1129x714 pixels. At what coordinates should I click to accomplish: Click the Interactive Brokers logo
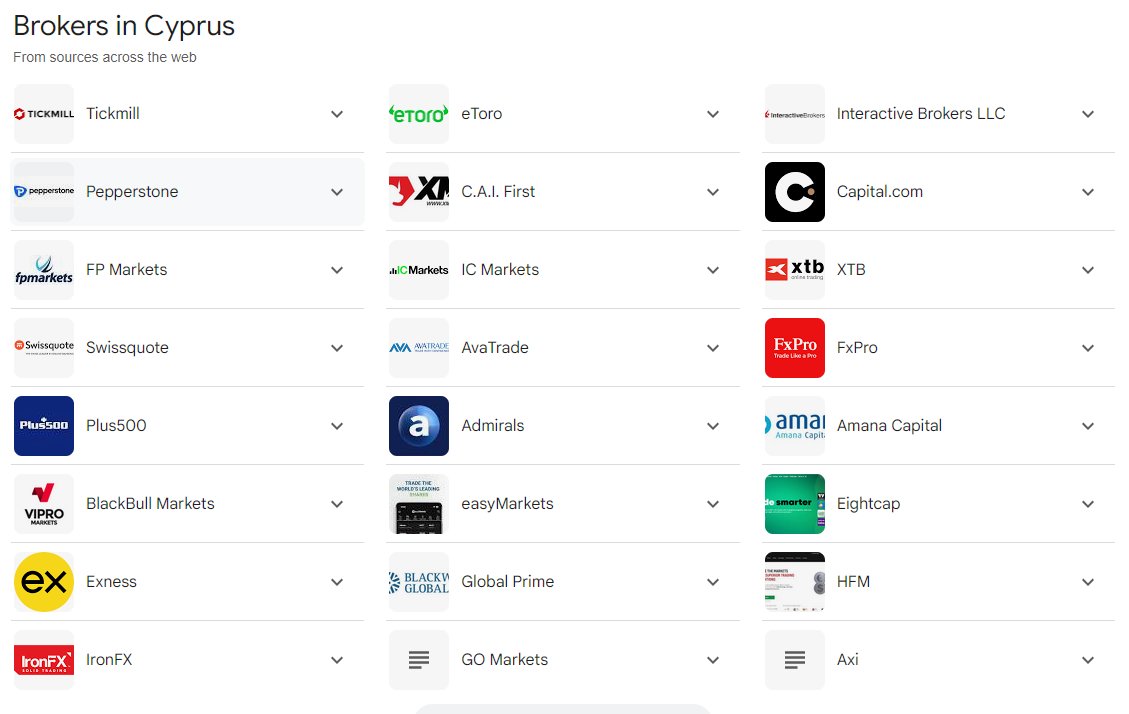point(795,114)
